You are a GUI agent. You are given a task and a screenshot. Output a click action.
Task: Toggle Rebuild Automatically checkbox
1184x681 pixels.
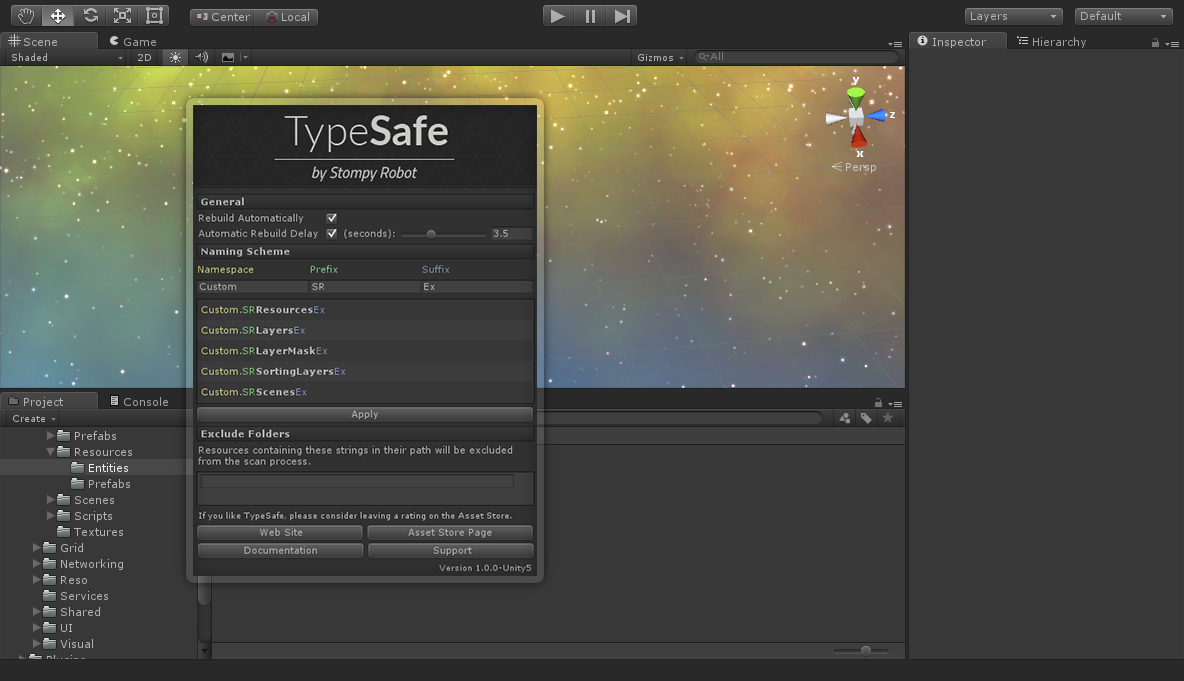(331, 218)
